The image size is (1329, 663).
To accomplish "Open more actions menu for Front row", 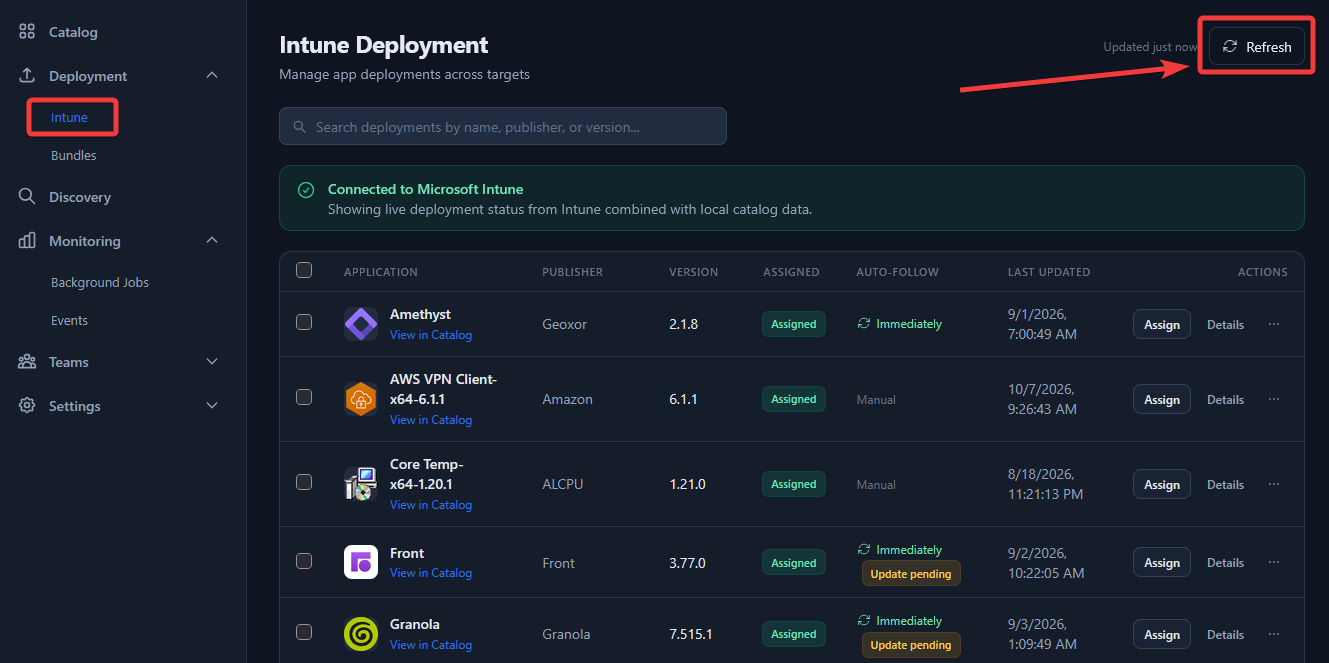I will [x=1274, y=562].
